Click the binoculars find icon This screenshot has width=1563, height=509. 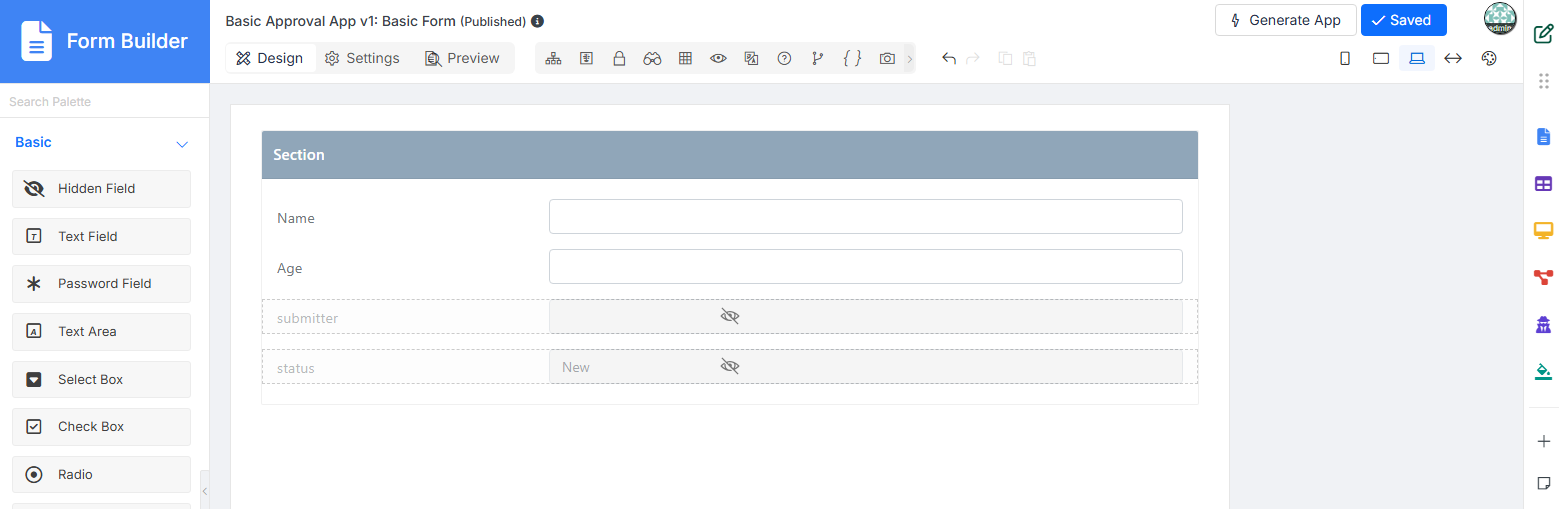click(652, 58)
